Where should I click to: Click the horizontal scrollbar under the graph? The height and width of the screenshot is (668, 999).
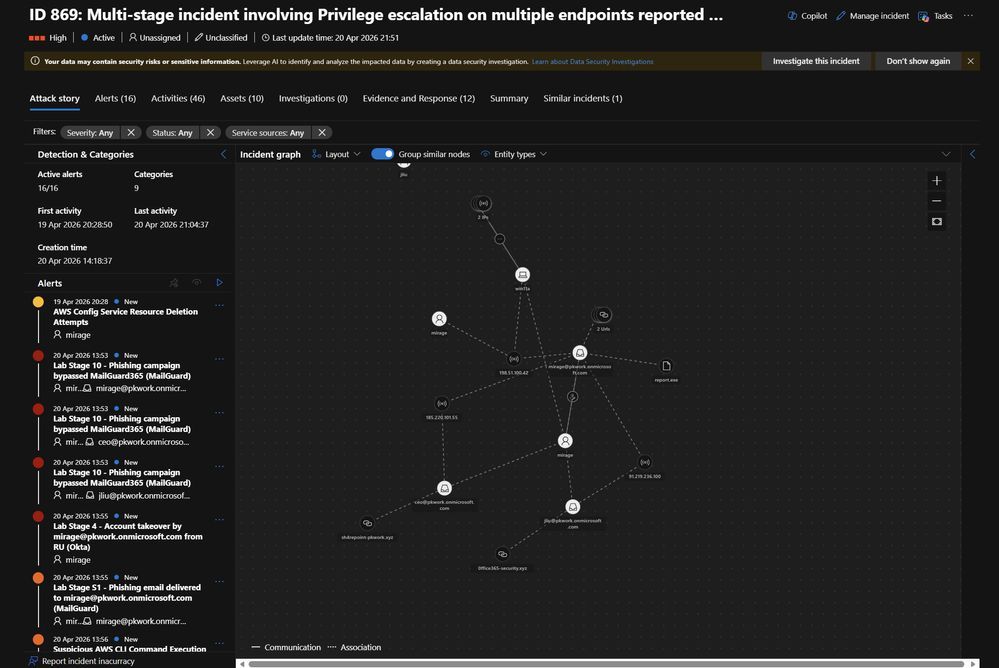coord(607,664)
